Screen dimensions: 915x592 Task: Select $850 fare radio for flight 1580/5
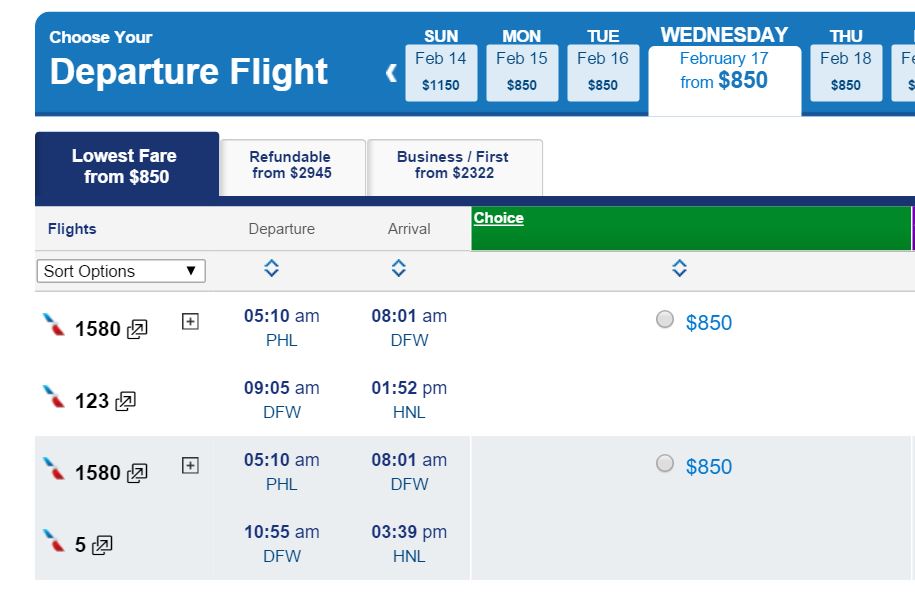point(665,464)
